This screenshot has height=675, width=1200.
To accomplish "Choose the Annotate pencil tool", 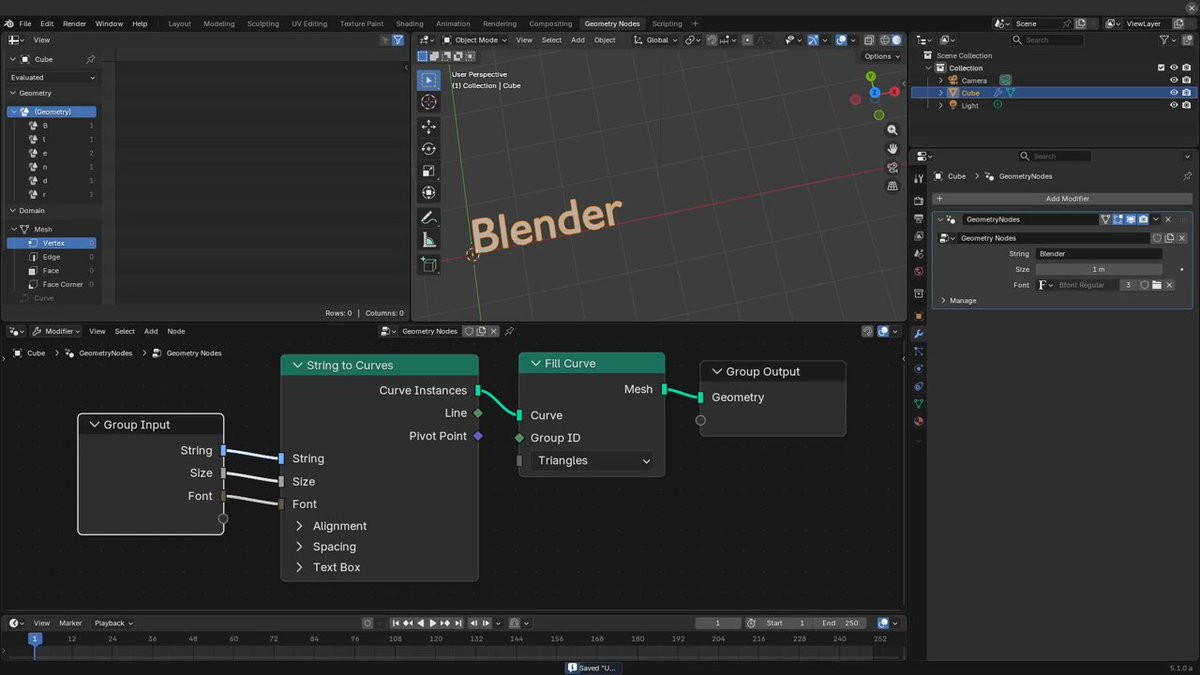I will 428,217.
